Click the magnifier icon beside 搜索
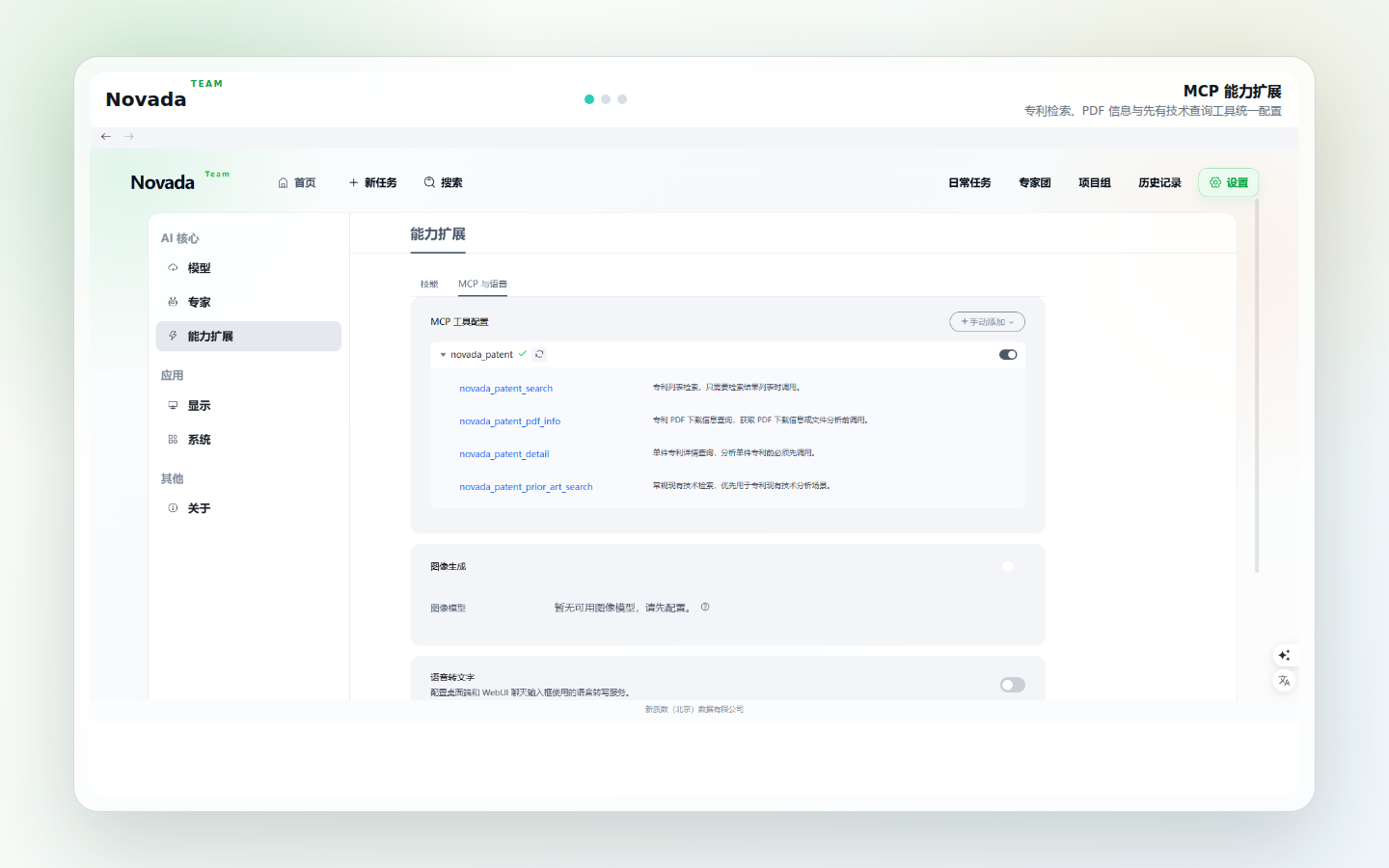Viewport: 1389px width, 868px height. [x=429, y=182]
